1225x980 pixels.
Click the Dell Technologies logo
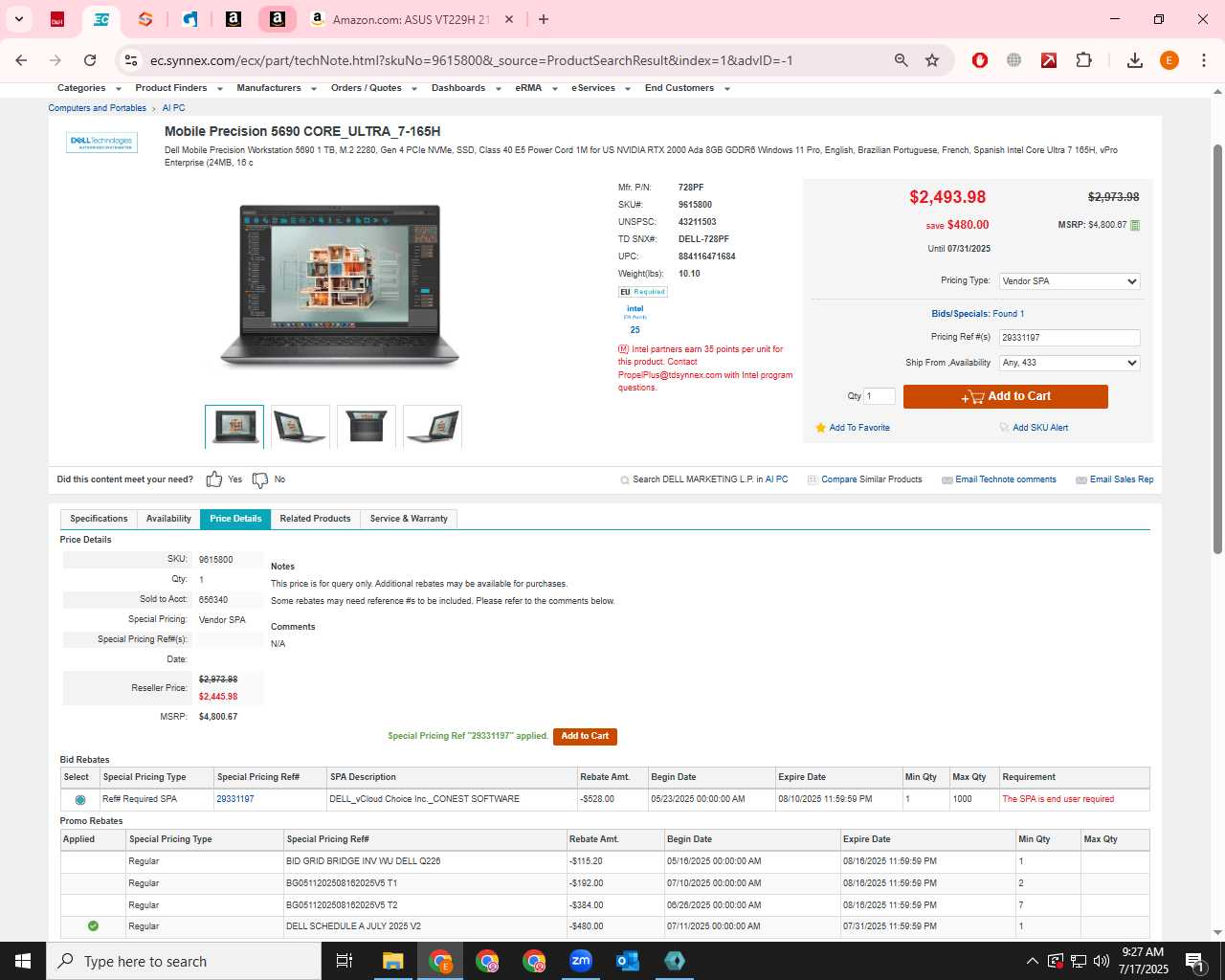102,143
